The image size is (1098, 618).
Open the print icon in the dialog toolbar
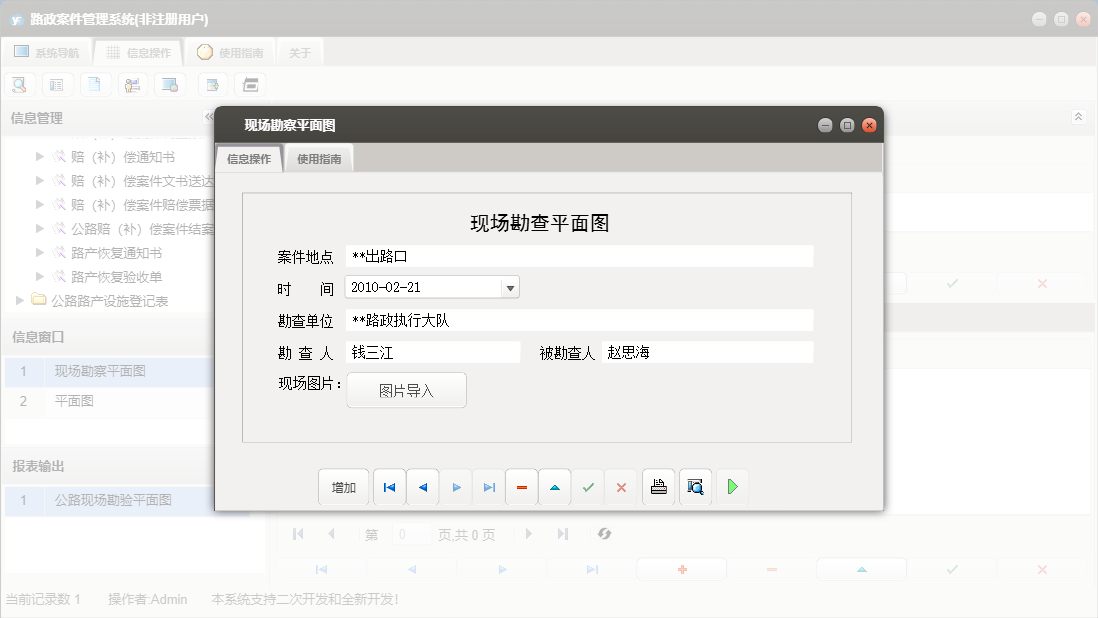pos(659,487)
